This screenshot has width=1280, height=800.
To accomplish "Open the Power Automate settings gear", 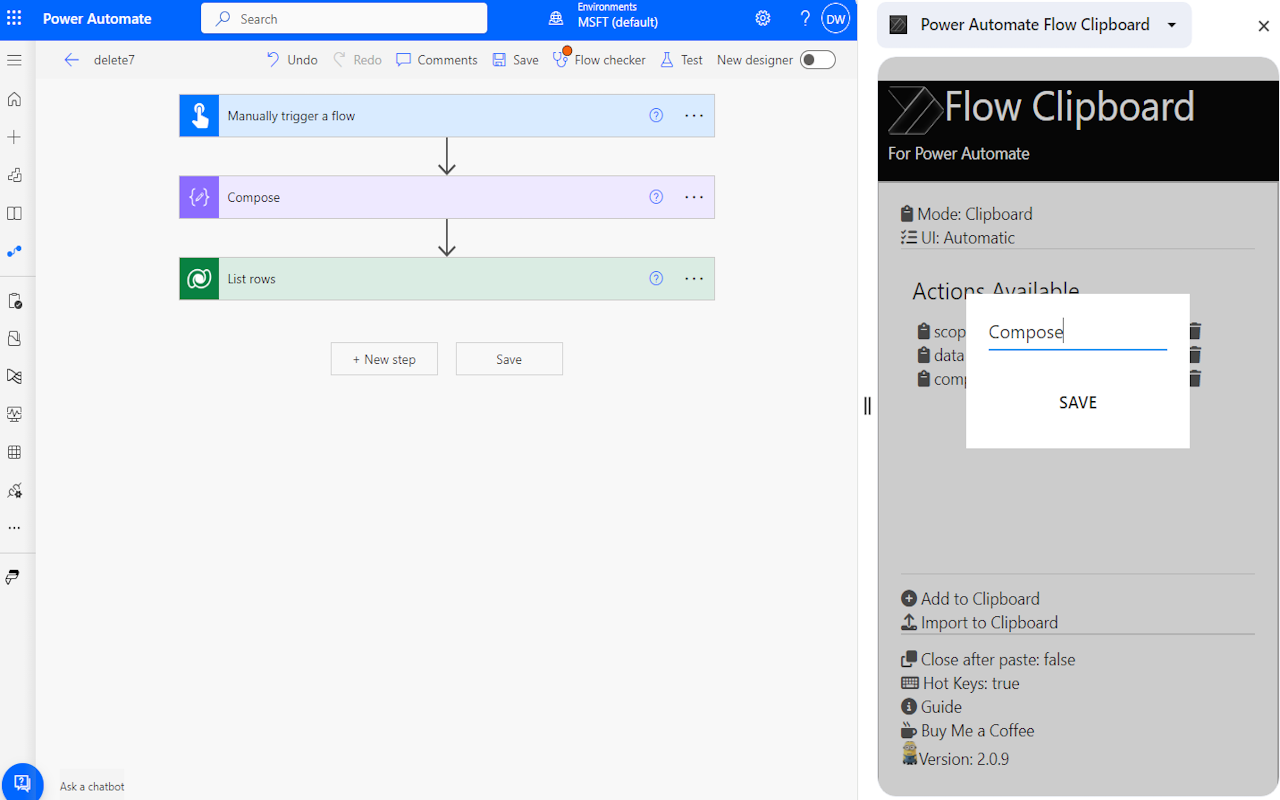I will 762,18.
